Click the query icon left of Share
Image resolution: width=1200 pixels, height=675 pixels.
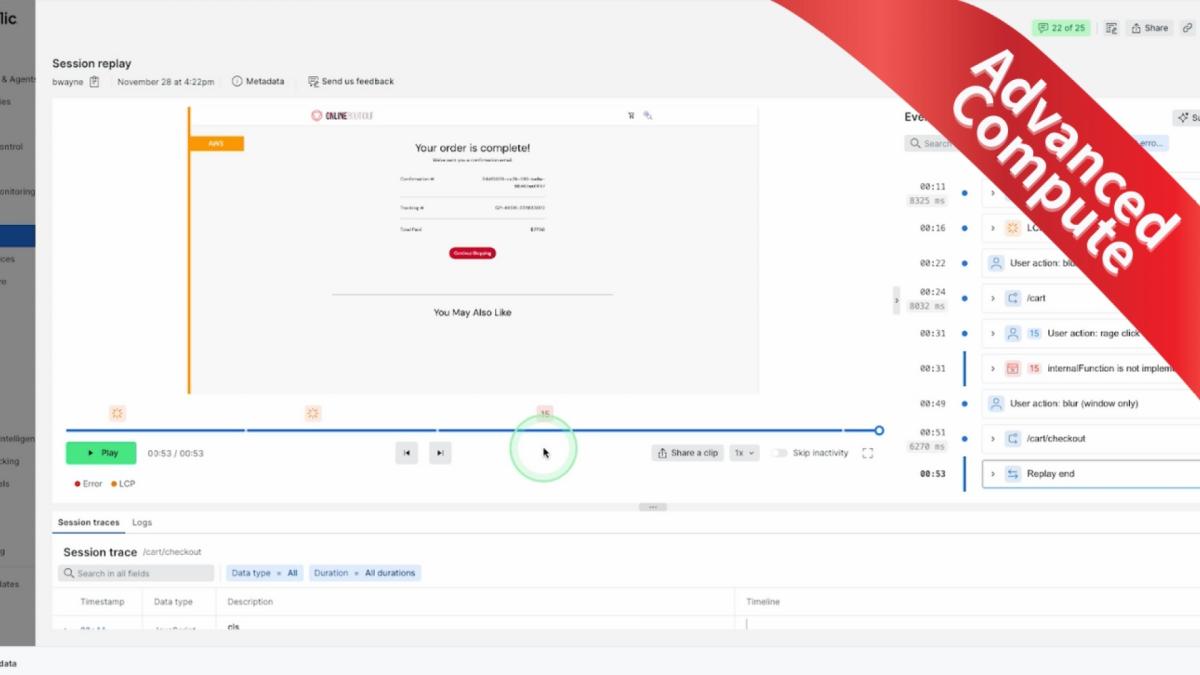[x=1111, y=28]
